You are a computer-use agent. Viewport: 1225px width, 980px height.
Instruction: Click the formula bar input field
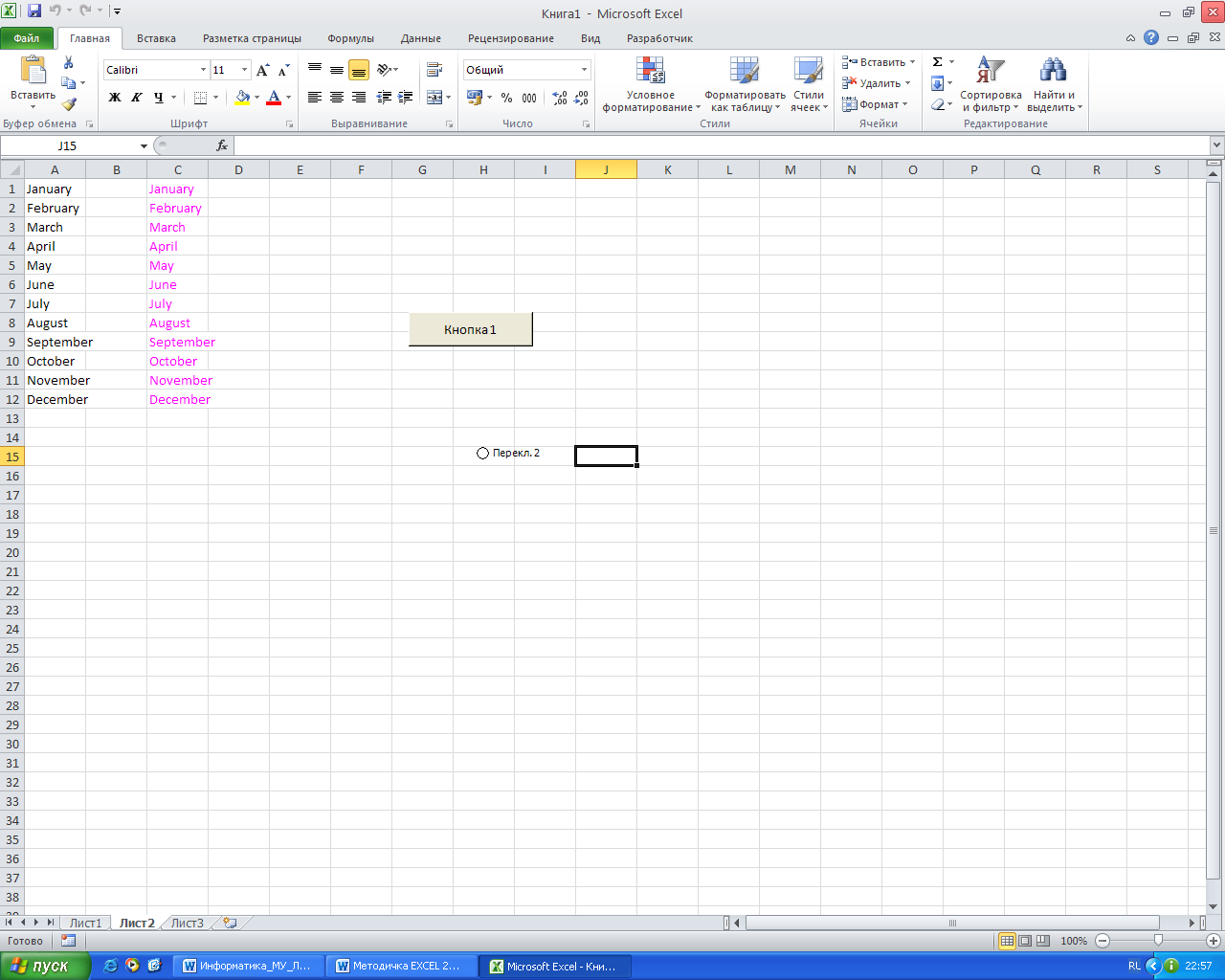click(722, 145)
